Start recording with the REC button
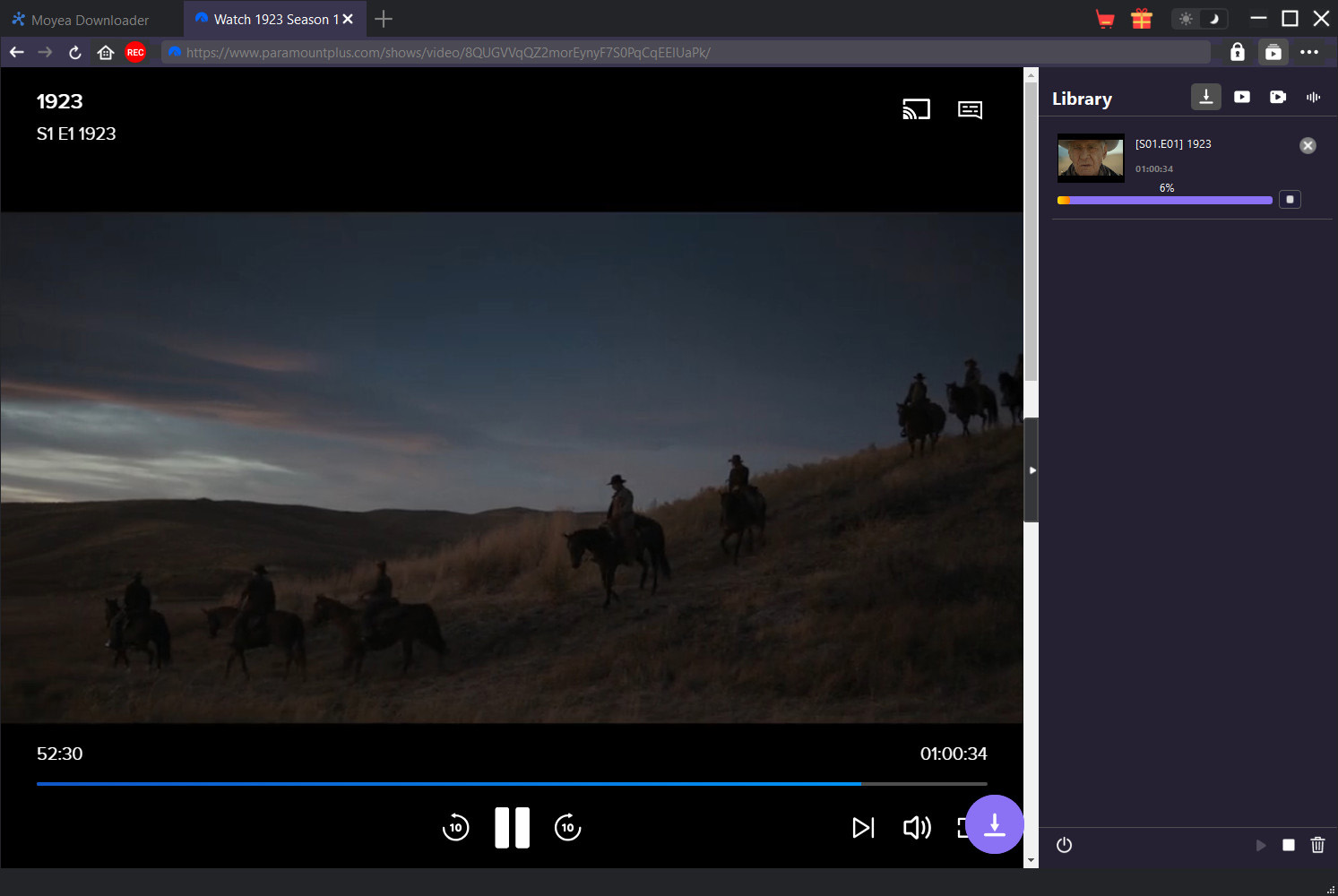 [135, 52]
